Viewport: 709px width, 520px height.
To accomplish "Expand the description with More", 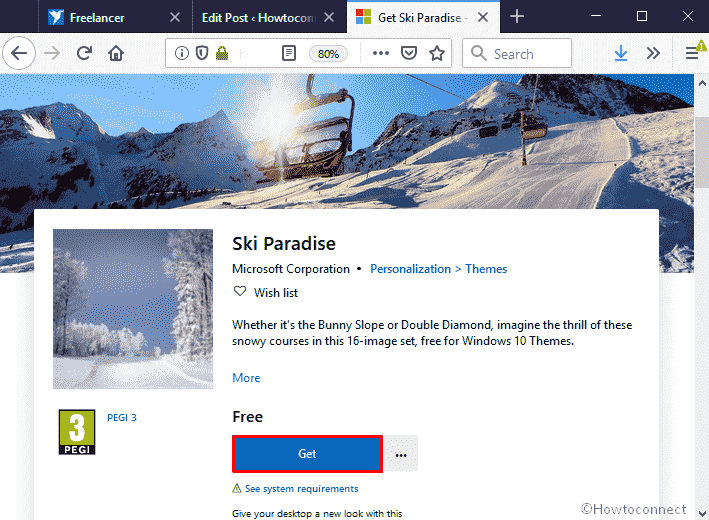I will (x=246, y=378).
